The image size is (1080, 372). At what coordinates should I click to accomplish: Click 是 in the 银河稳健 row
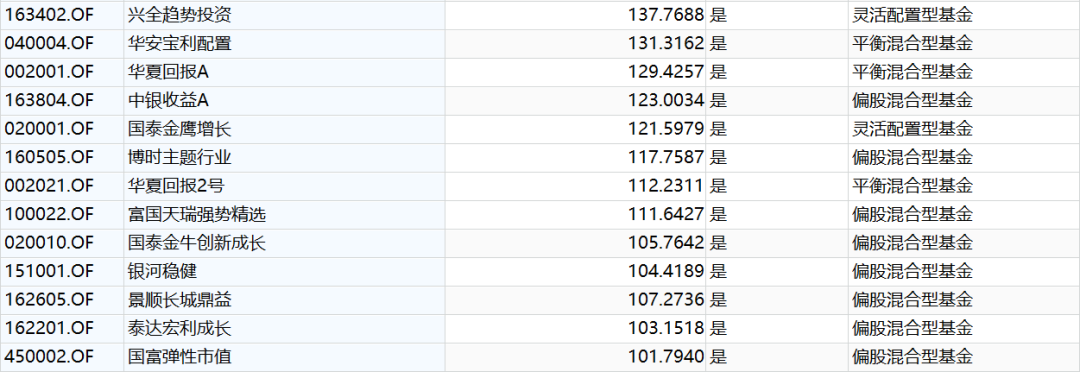[x=718, y=271]
